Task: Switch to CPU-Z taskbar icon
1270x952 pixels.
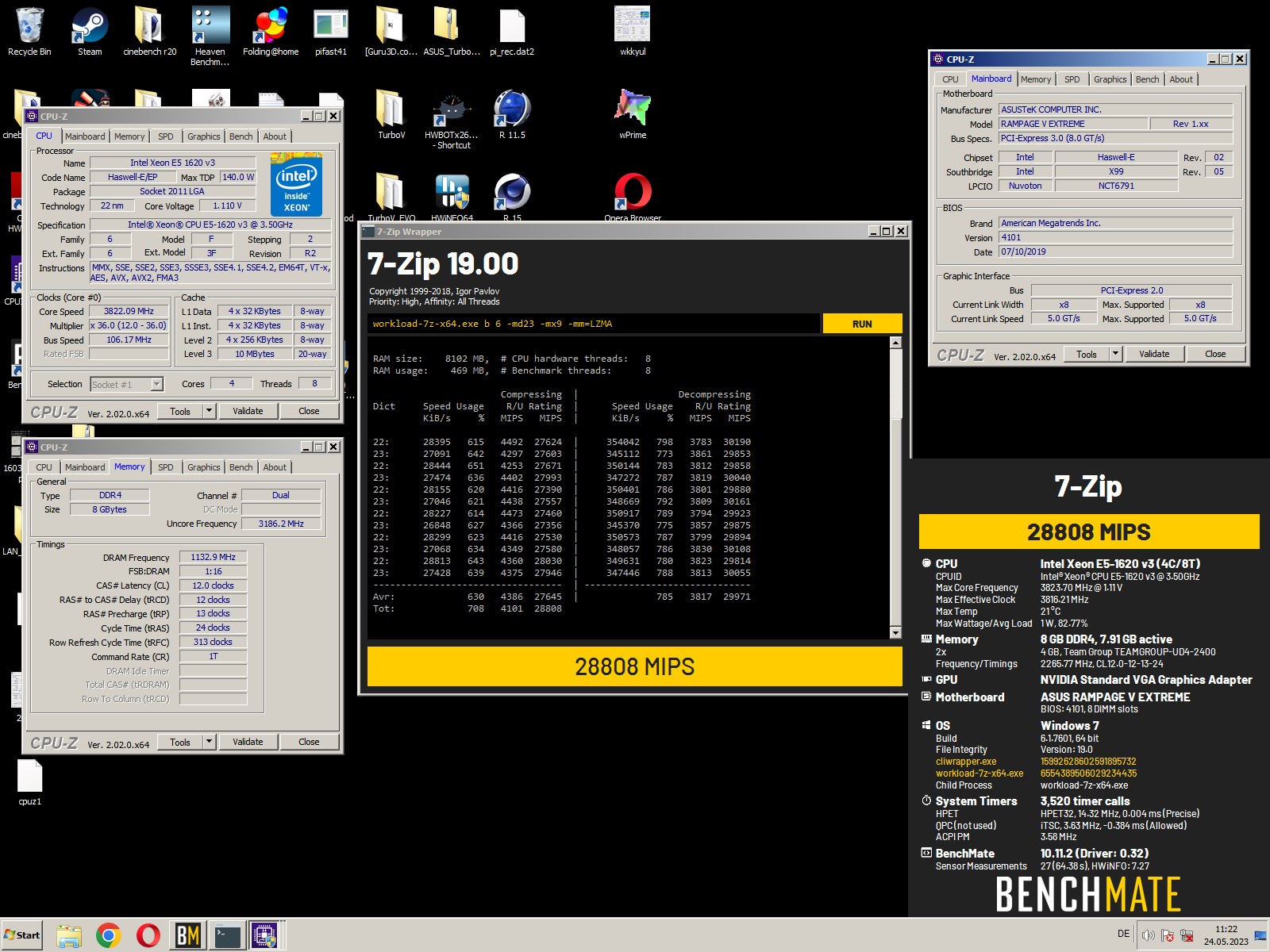Action: 266,936
